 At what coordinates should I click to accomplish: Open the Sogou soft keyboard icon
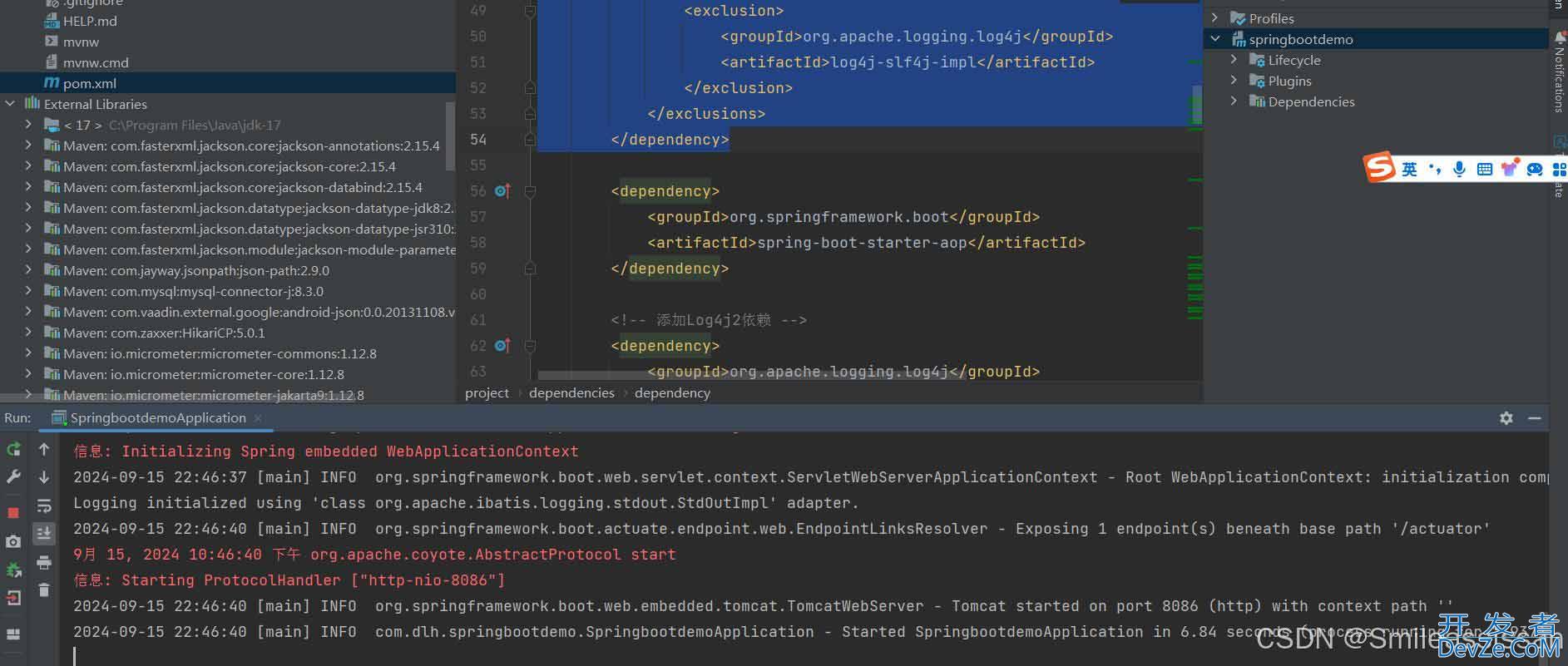(x=1485, y=169)
